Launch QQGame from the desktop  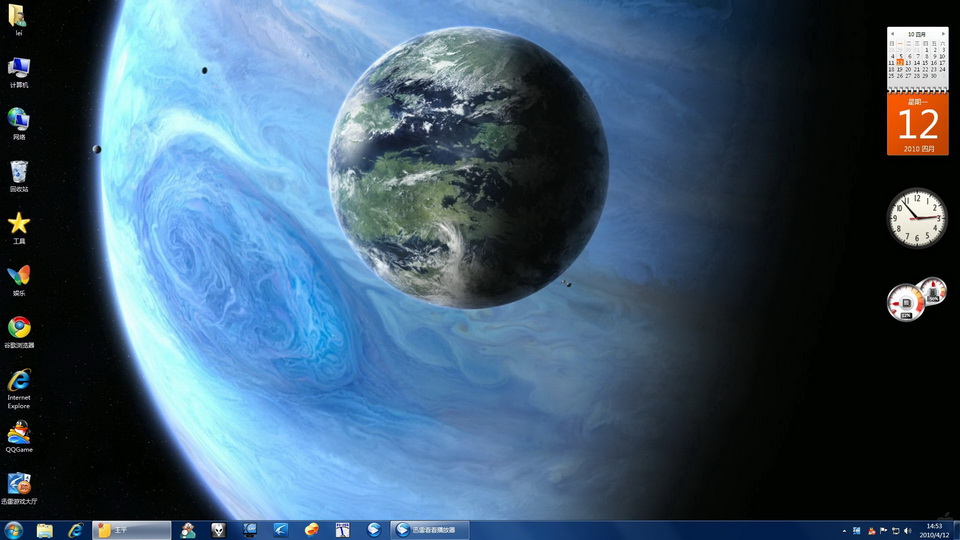[19, 437]
